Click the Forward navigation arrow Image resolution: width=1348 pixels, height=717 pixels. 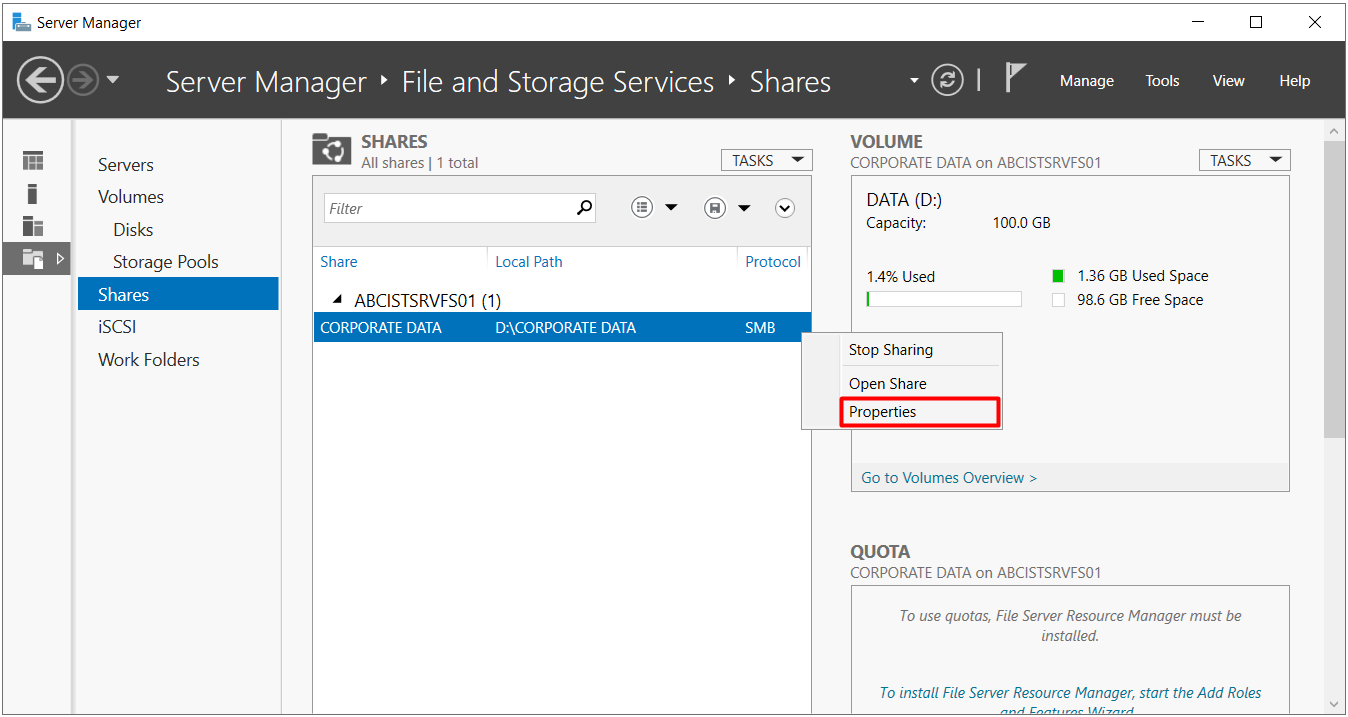click(83, 80)
